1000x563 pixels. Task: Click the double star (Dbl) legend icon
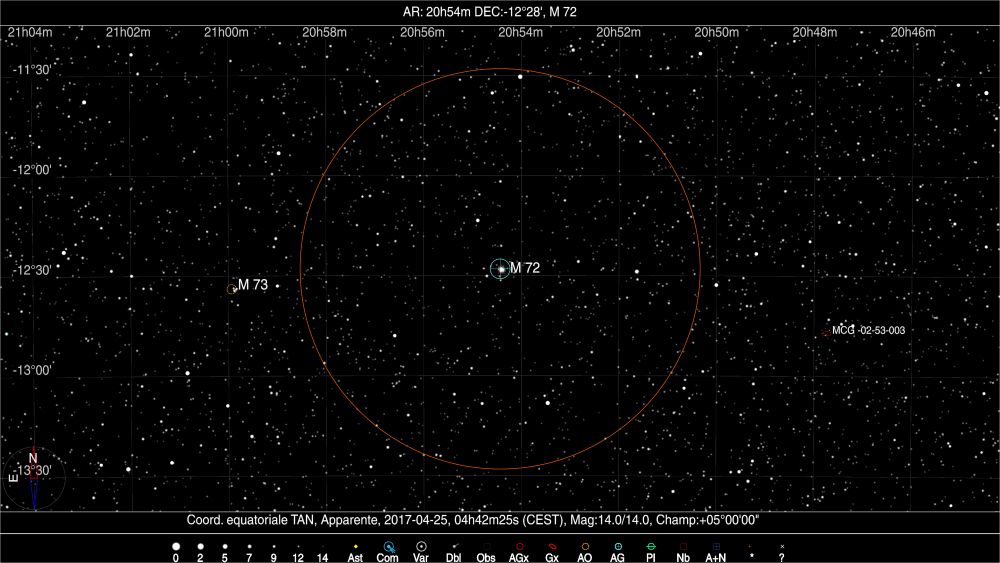click(454, 547)
